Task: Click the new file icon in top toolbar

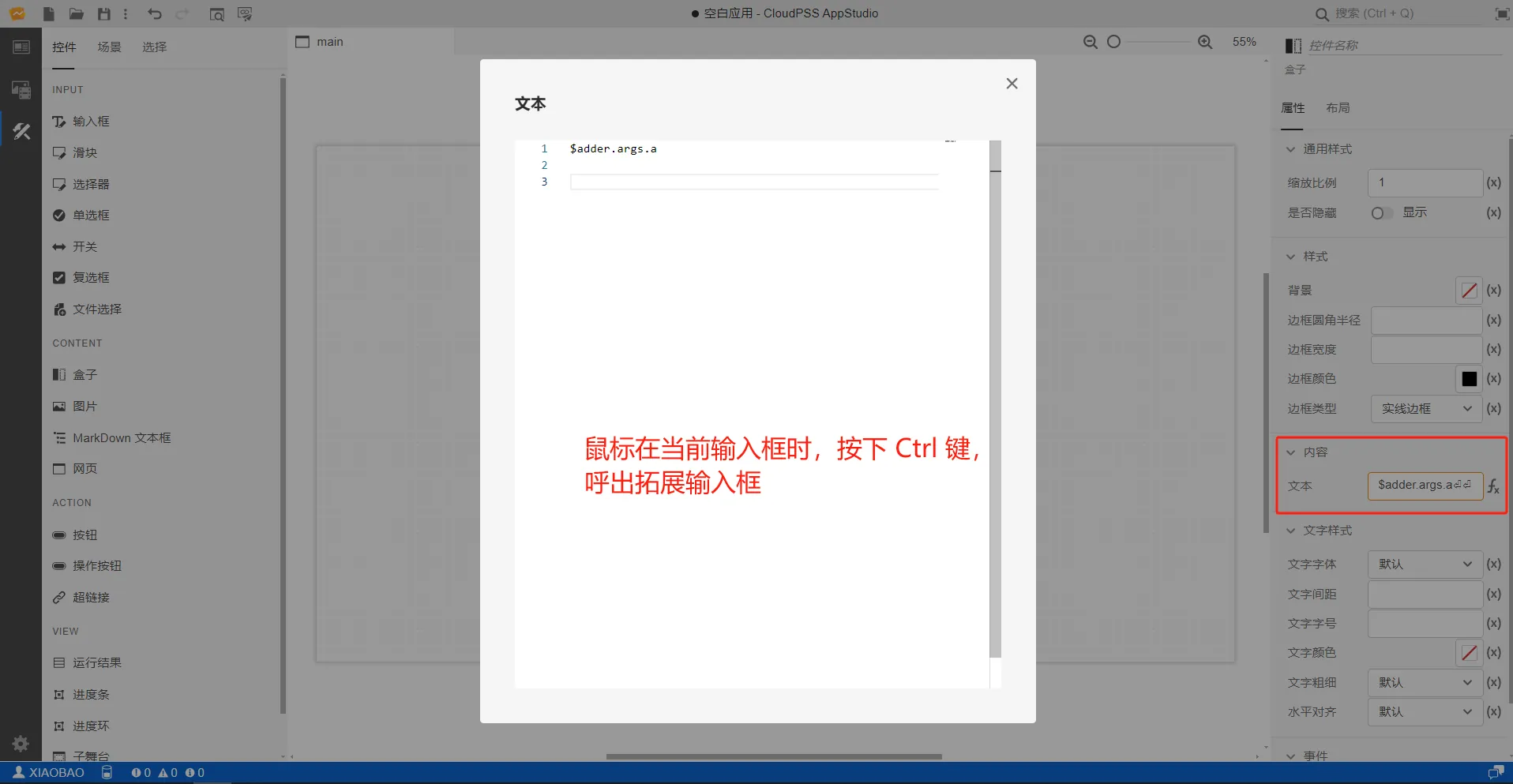Action: [49, 14]
